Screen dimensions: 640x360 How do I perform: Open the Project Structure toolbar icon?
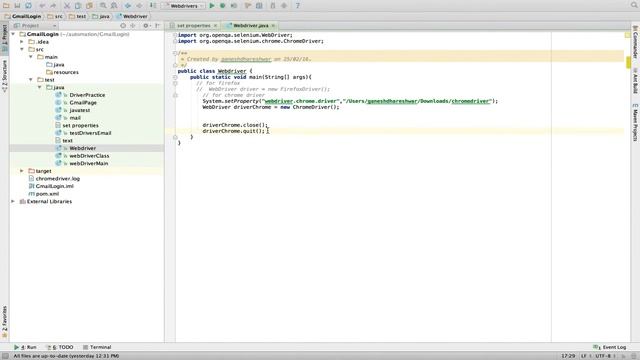point(259,6)
